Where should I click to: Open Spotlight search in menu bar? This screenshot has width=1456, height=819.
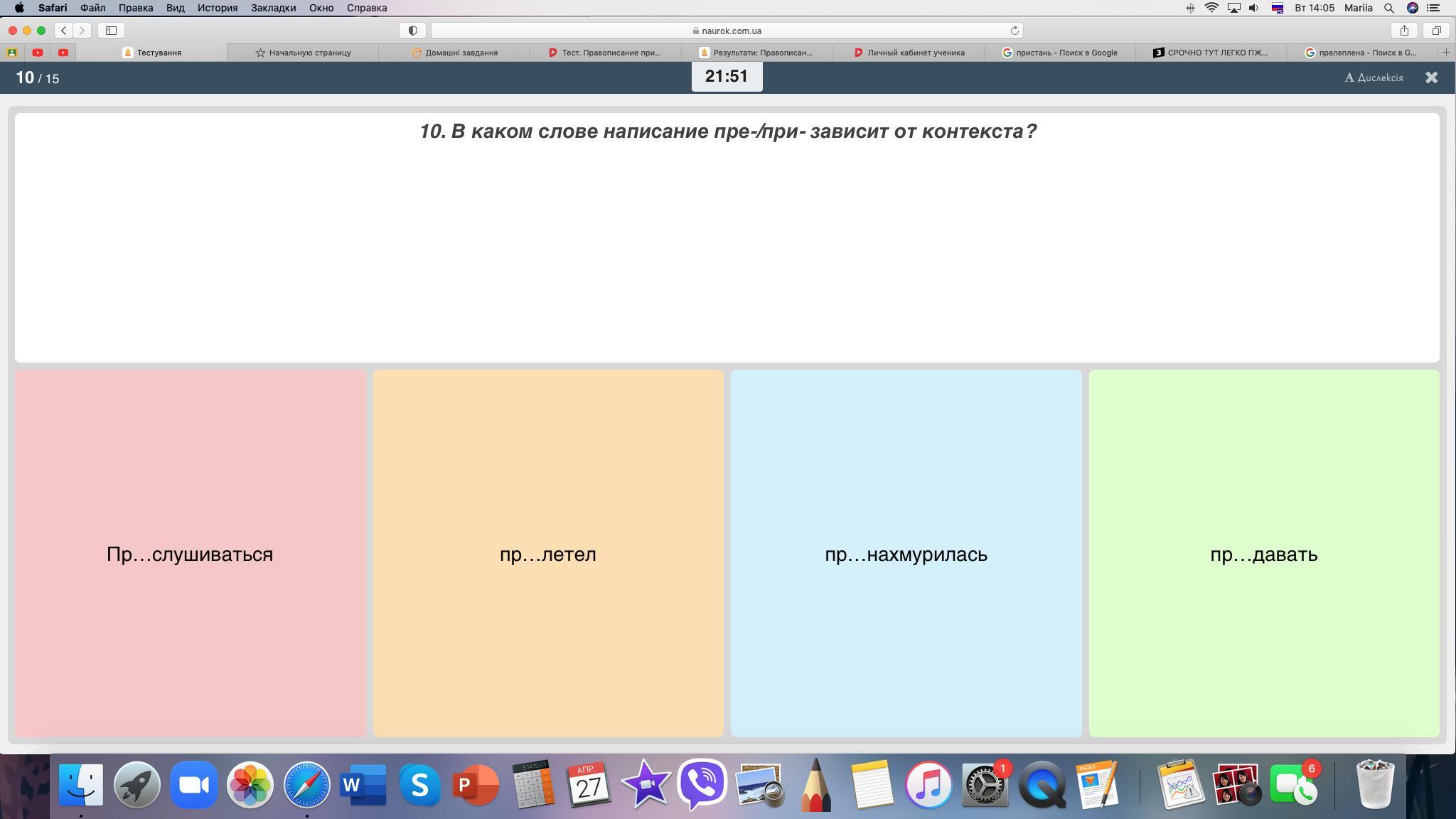tap(1388, 8)
